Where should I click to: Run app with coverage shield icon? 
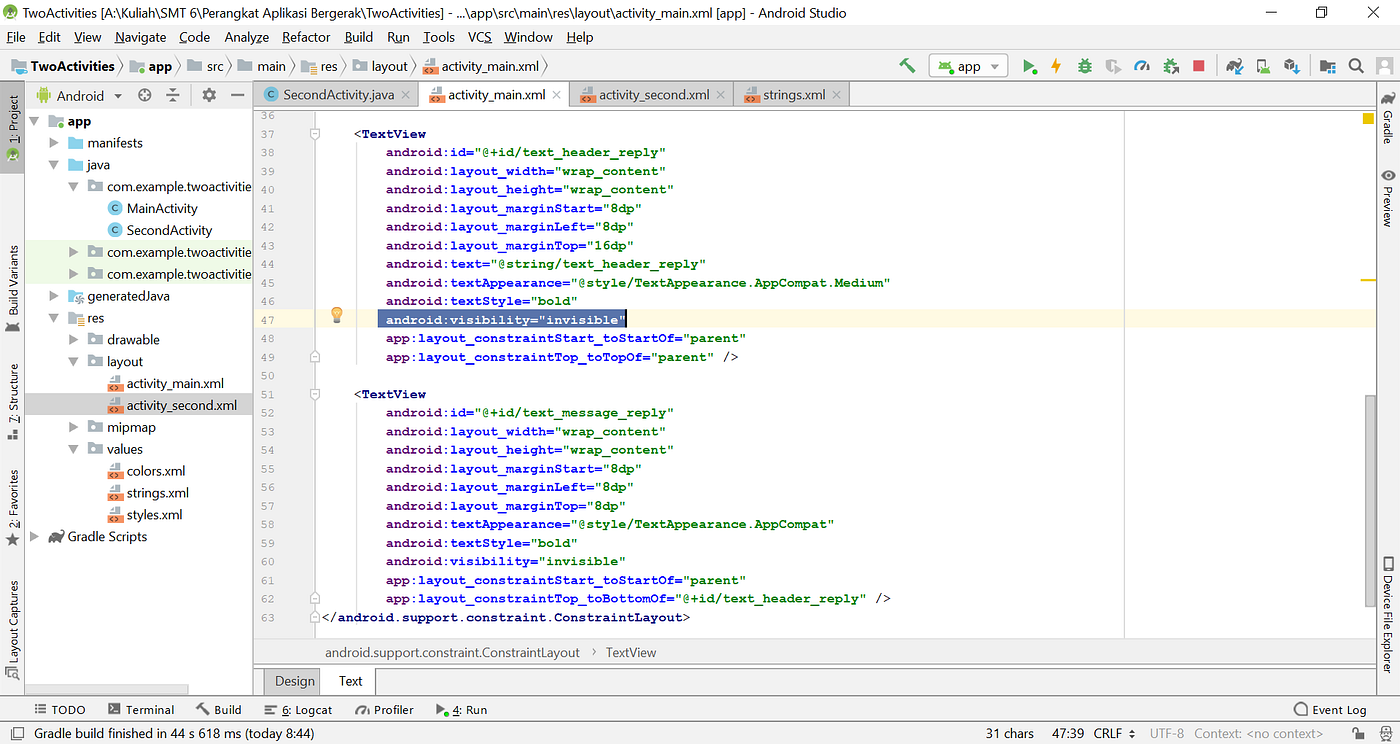point(1113,66)
